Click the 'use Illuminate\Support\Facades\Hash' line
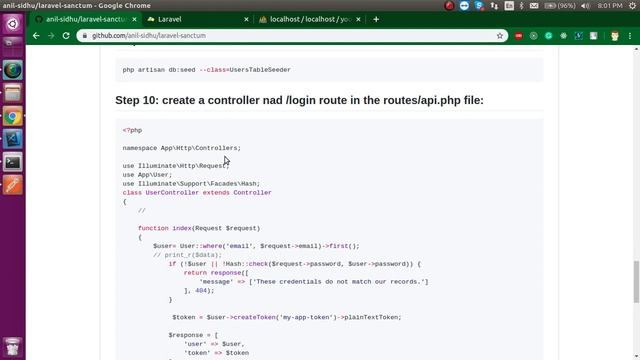This screenshot has width=640, height=360. pyautogui.click(x=191, y=184)
